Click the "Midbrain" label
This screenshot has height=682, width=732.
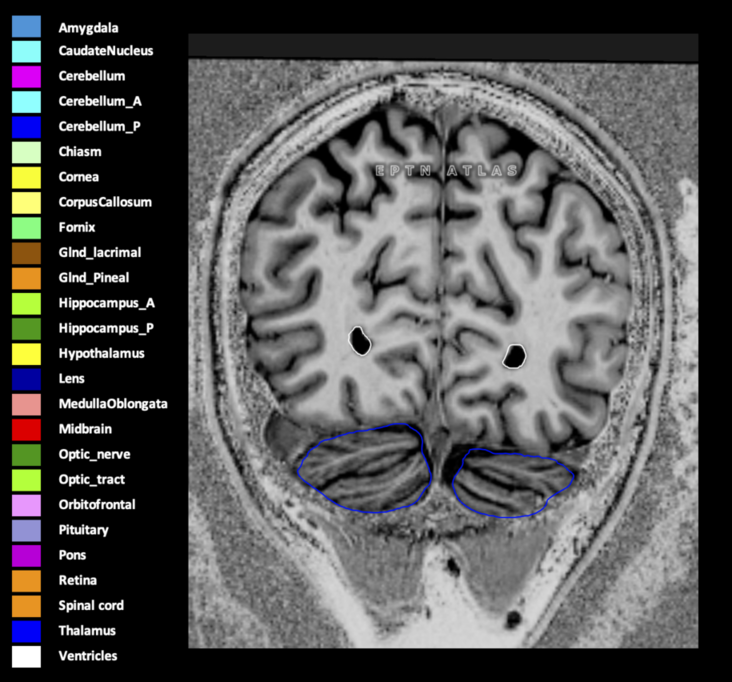(x=85, y=429)
